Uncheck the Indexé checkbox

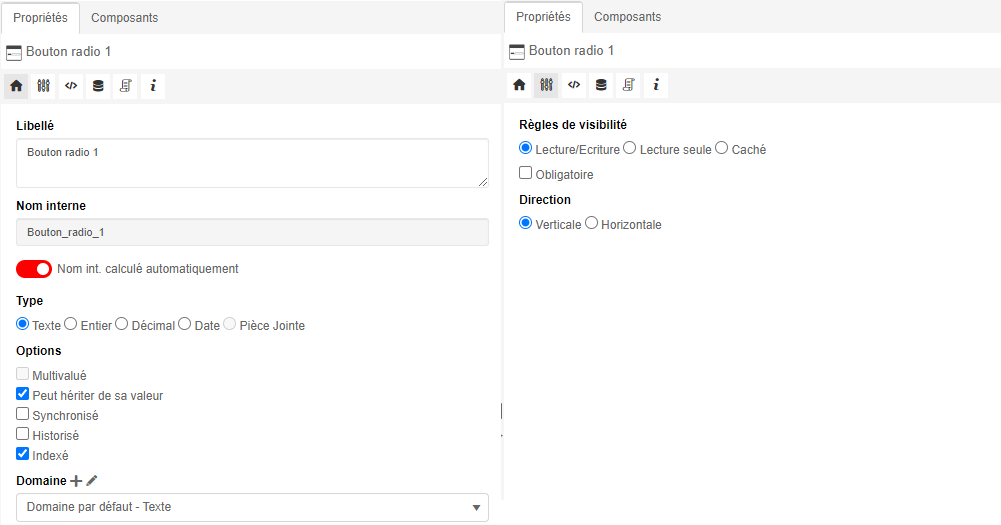click(x=23, y=454)
